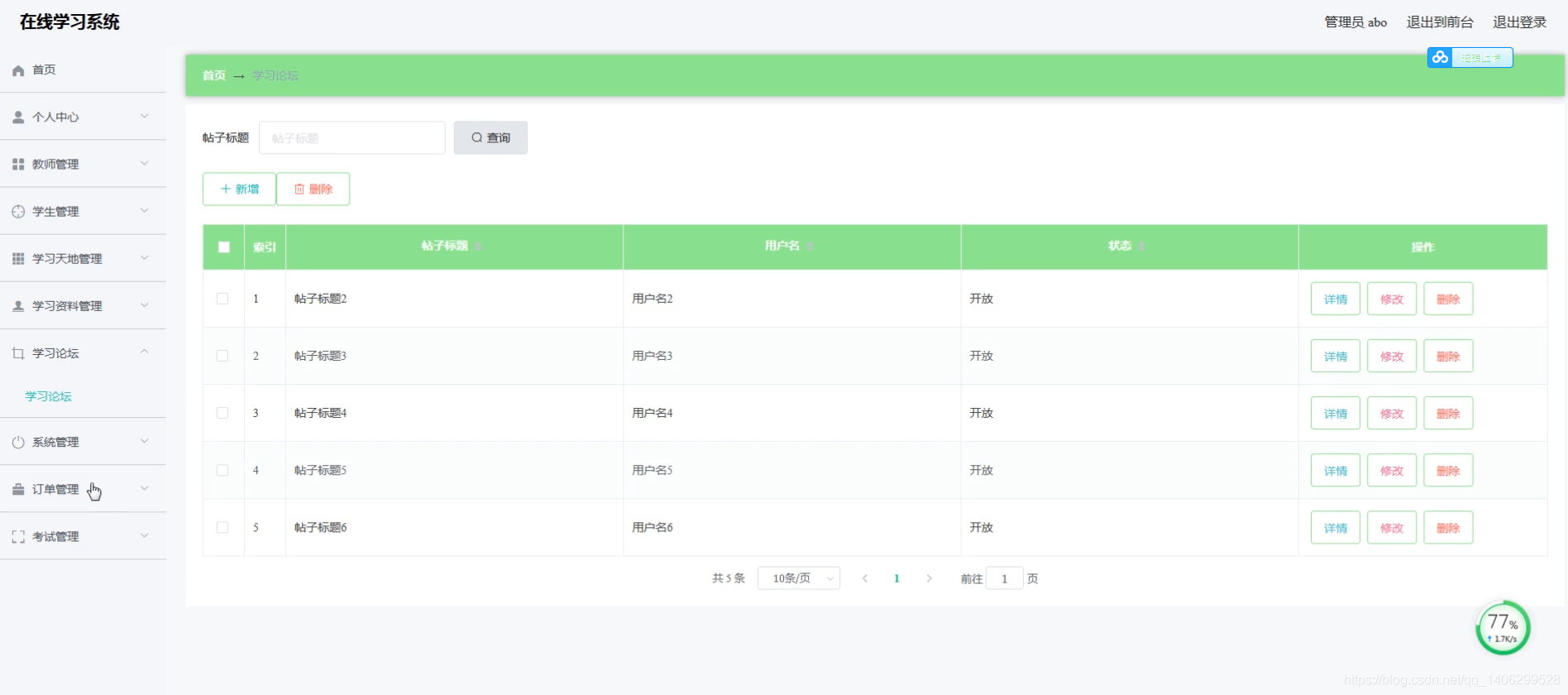Image resolution: width=1568 pixels, height=695 pixels.
Task: Open 学生管理 sidebar menu
Action: 83,212
